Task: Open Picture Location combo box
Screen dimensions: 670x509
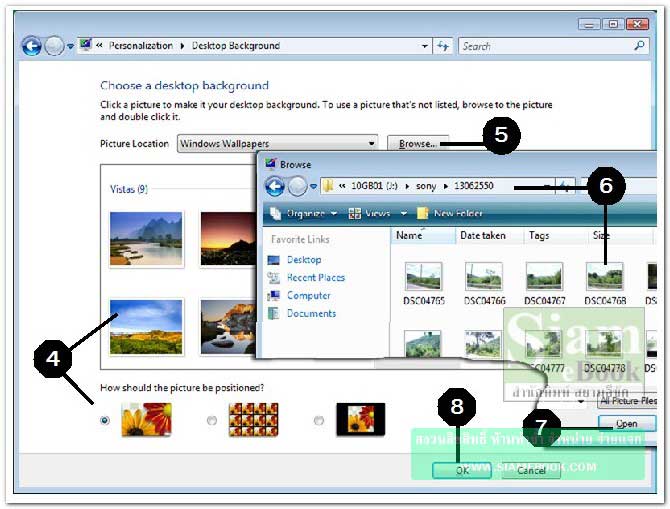Action: (x=278, y=144)
